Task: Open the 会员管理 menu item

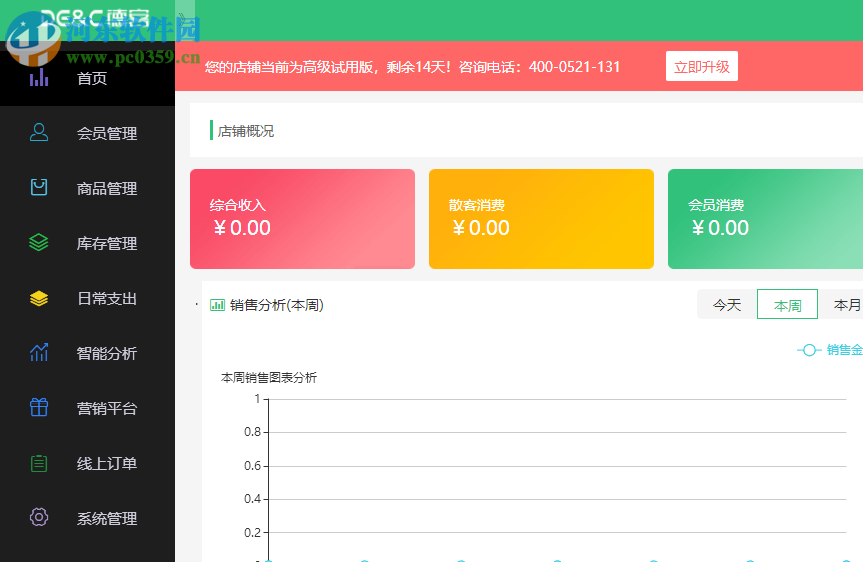Action: coord(88,133)
